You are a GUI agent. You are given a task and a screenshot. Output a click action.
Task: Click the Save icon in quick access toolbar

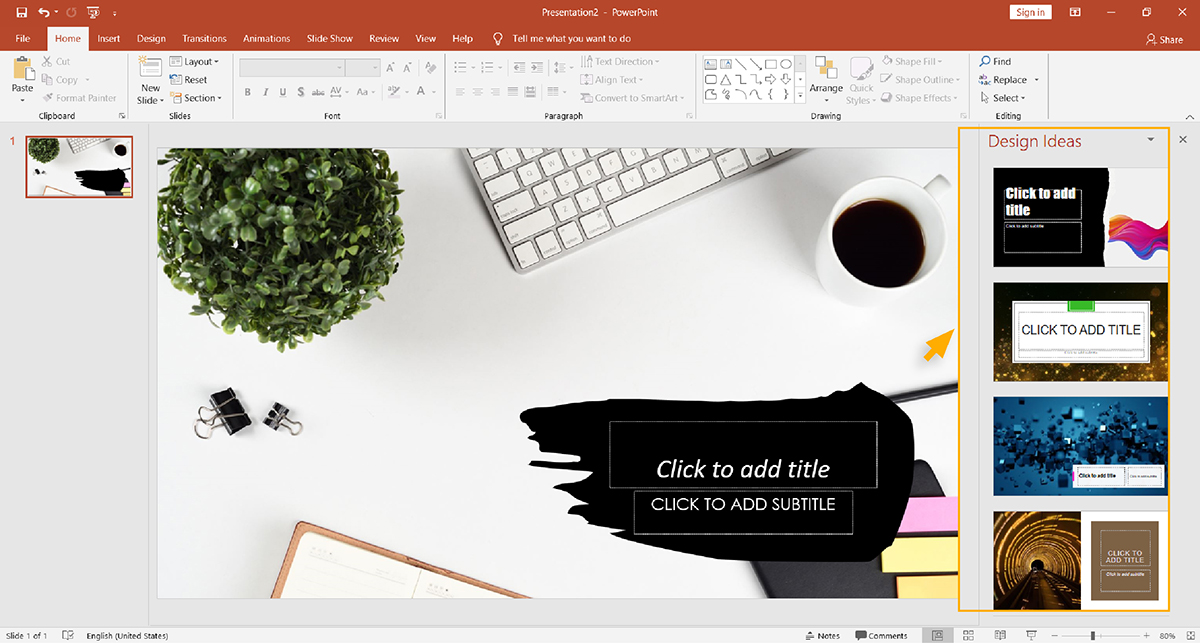tap(21, 12)
